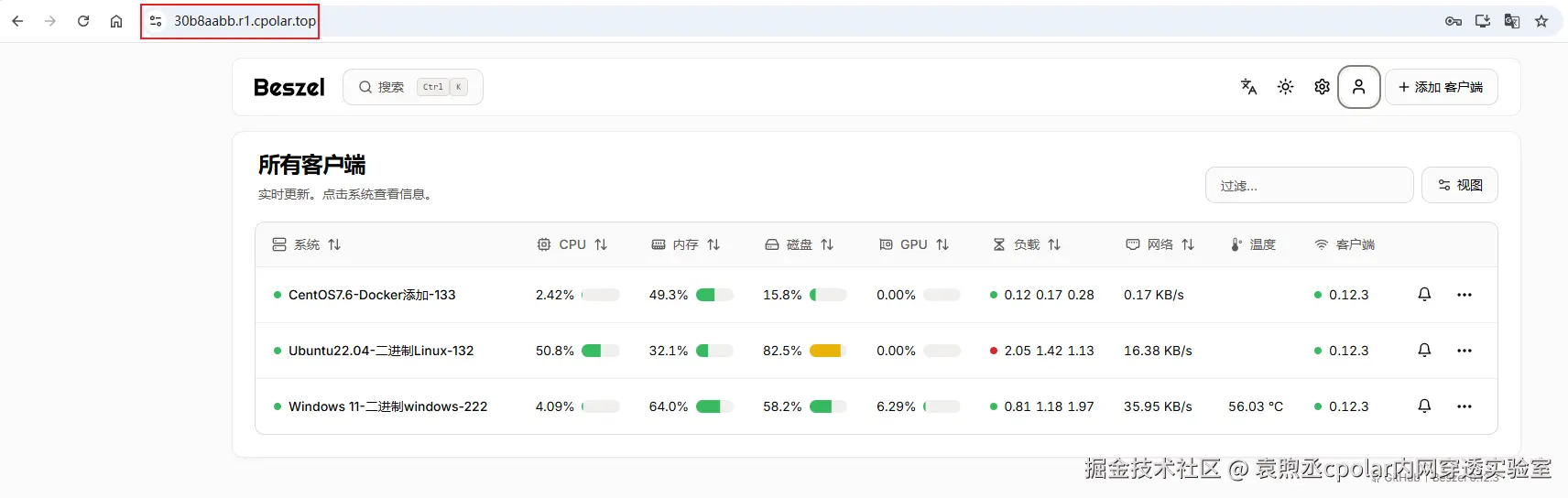This screenshot has width=1568, height=498.
Task: Click Ubuntu22.04 memory value 32.1%
Action: 669,351
